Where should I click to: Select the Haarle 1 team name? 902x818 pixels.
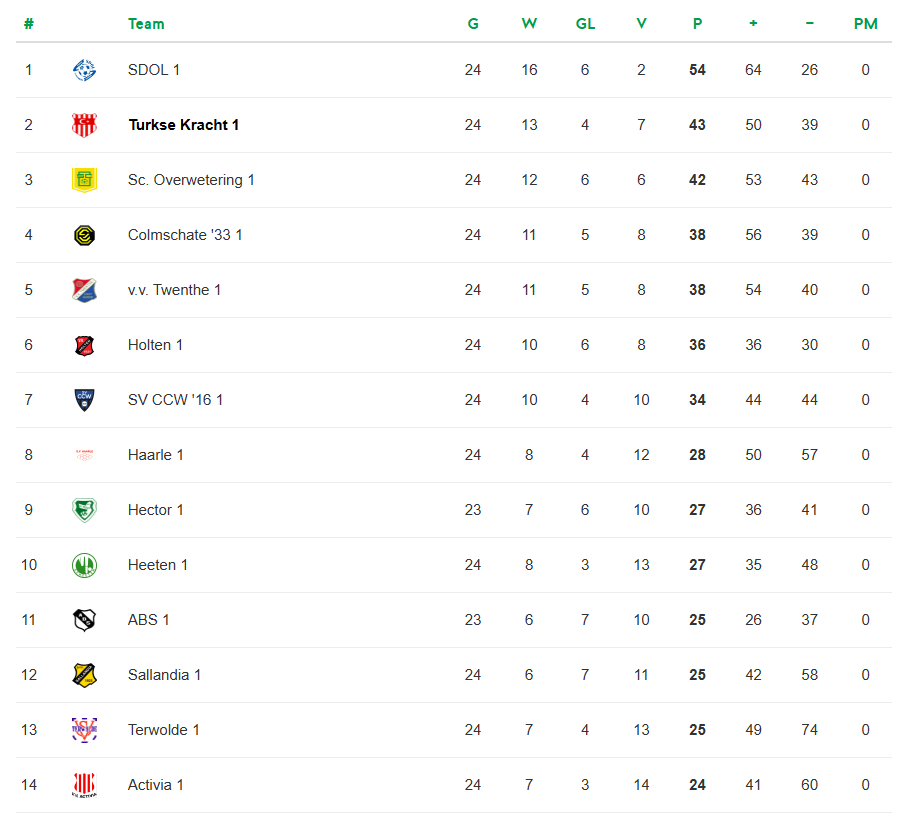click(155, 455)
